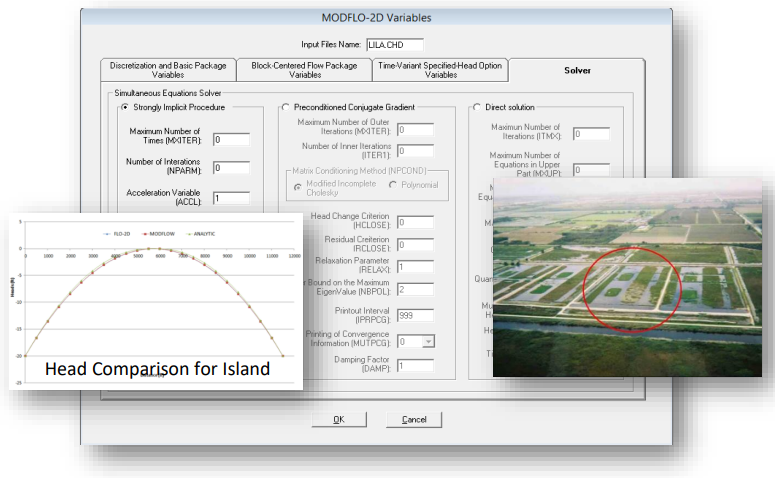Viewport: 775px width, 478px height.
Task: Open Time-Variant Specified-Head Option tab
Action: coord(440,69)
